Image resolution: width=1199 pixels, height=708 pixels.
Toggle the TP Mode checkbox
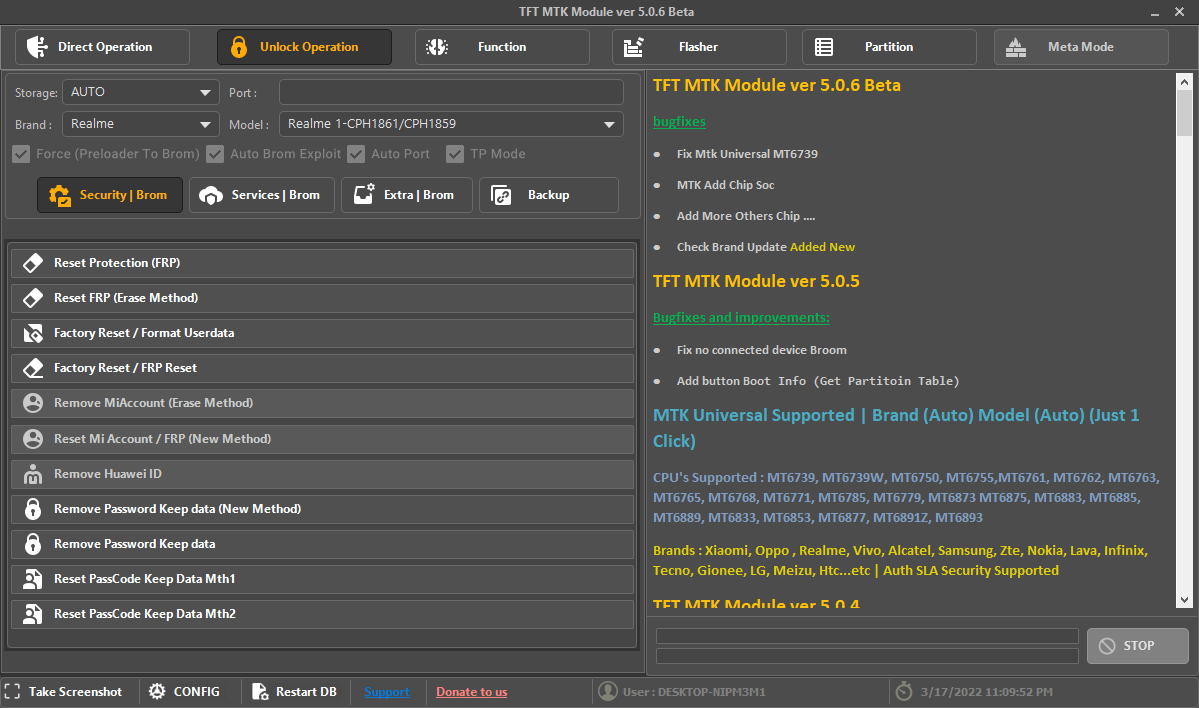455,154
